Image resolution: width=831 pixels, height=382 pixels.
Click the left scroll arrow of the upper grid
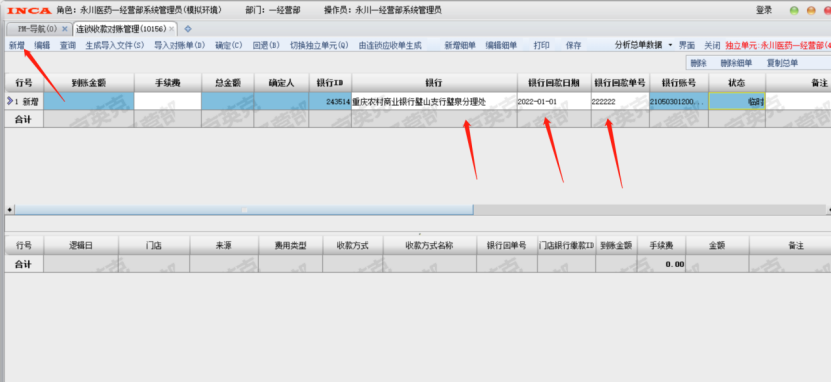[x=9, y=210]
